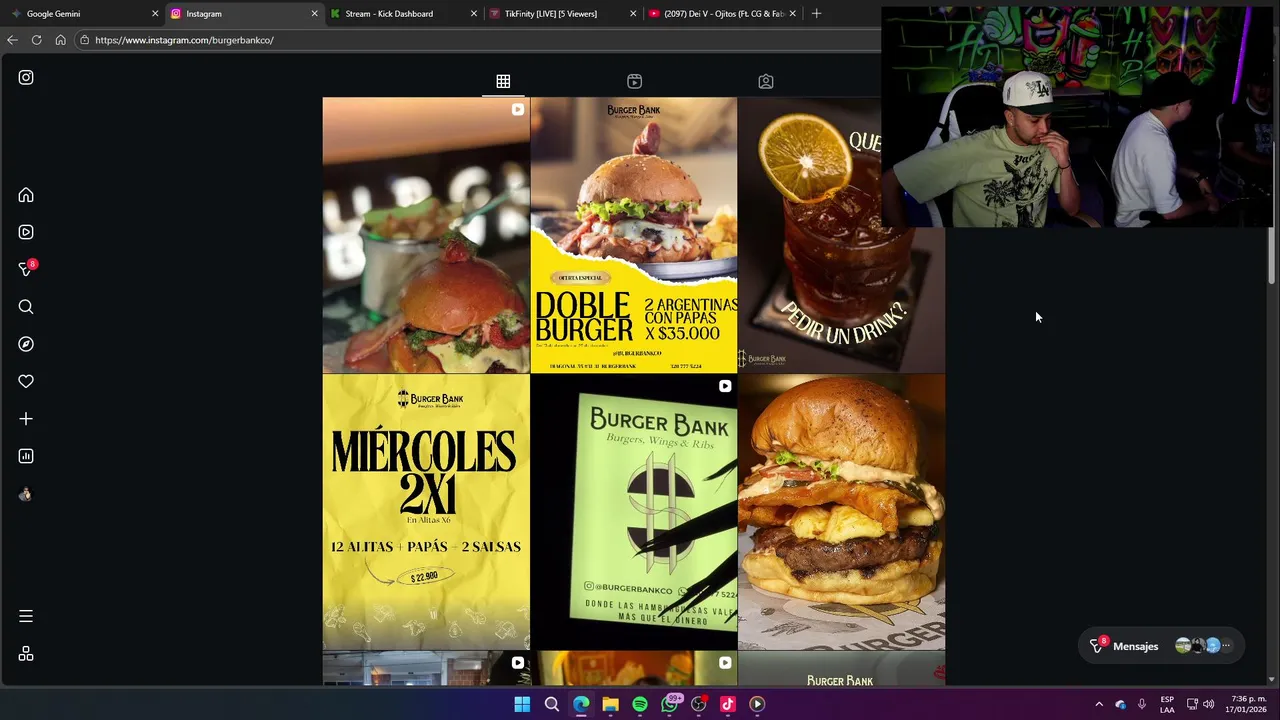This screenshot has height=720, width=1280.
Task: Open the blurred burger reel in the first row
Action: point(426,235)
